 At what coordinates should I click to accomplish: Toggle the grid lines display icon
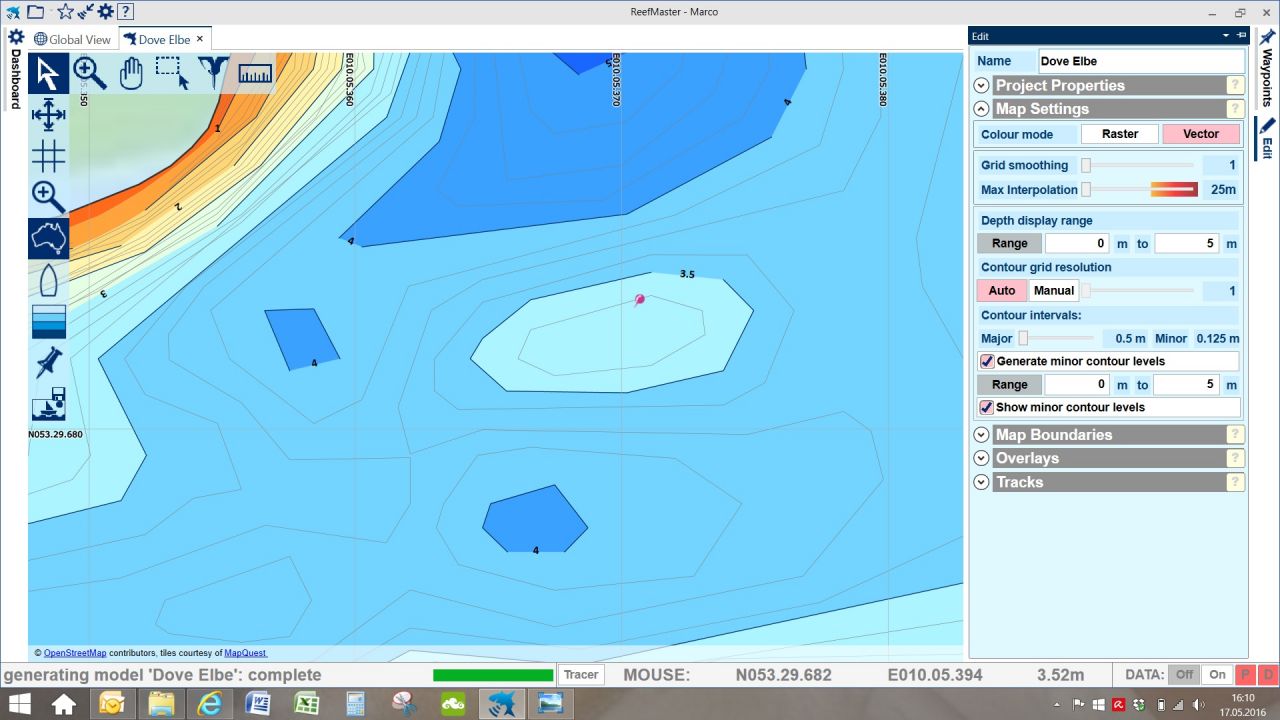click(x=48, y=156)
